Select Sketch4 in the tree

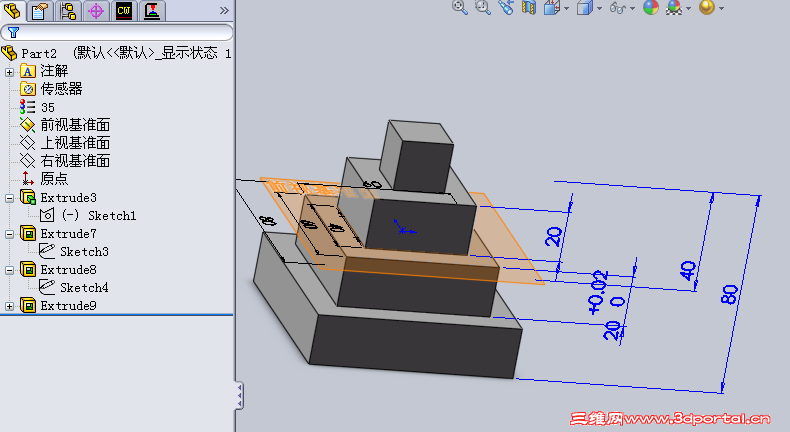tap(84, 288)
